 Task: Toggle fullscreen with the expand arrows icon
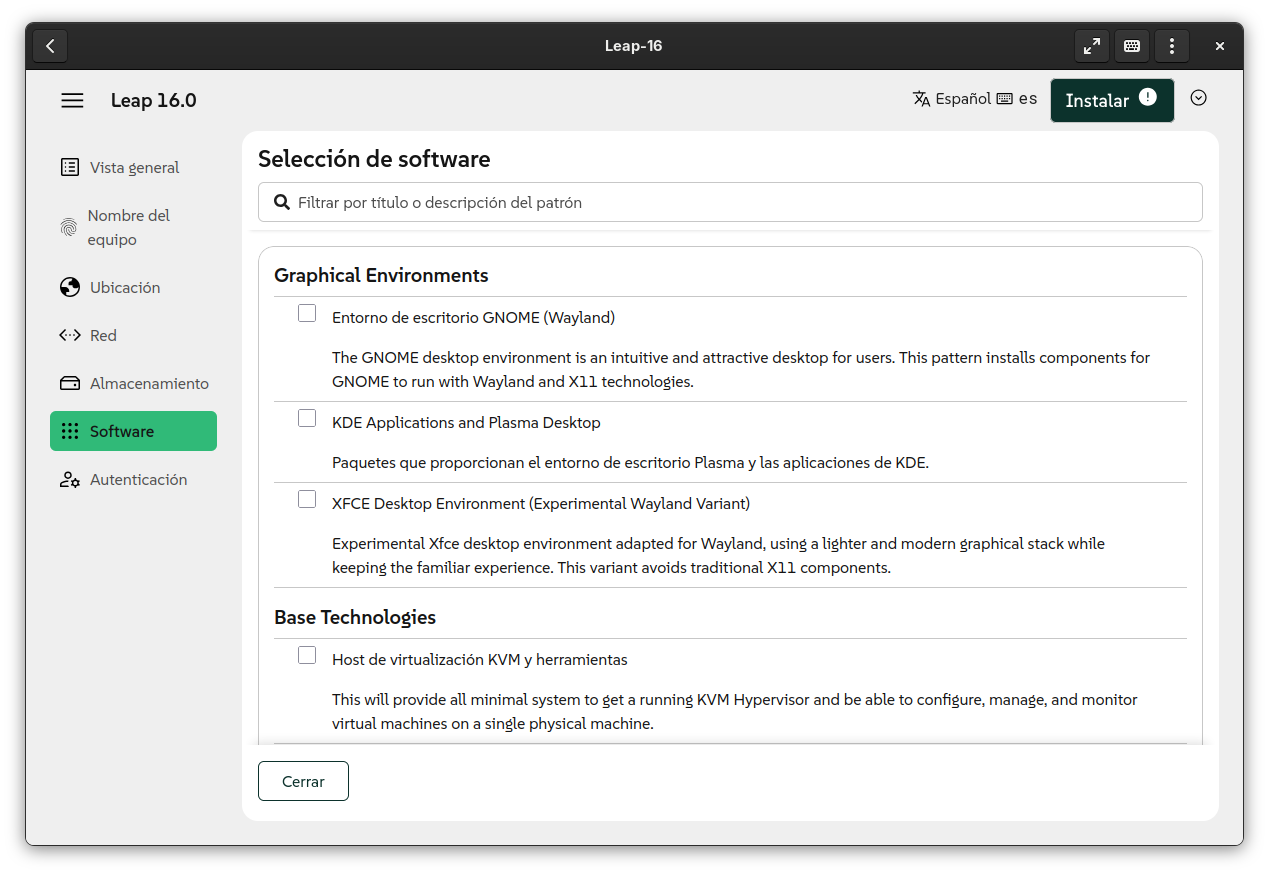coord(1091,46)
